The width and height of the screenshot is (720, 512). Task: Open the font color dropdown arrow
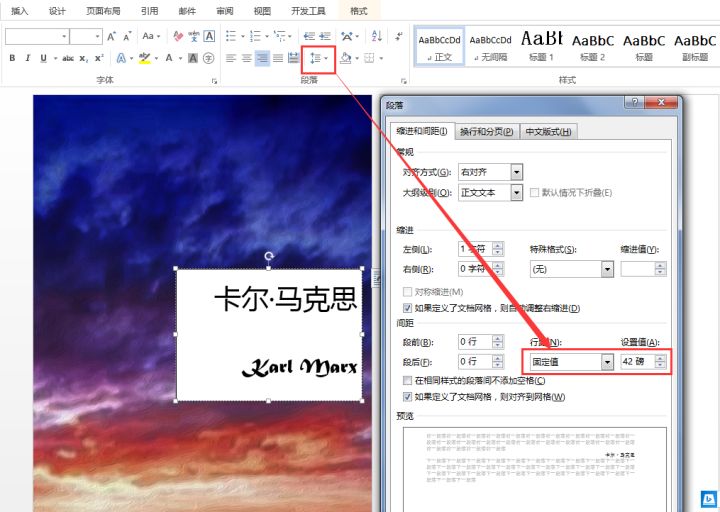[x=180, y=58]
